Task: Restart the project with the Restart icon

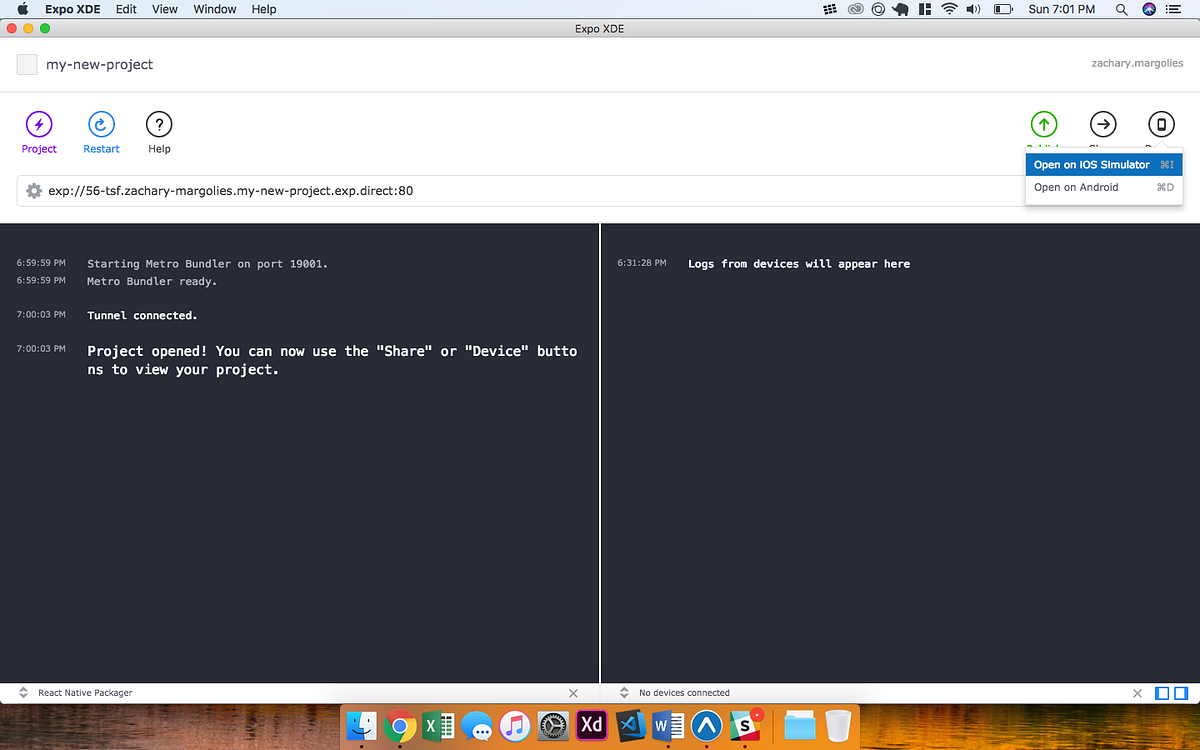Action: (101, 124)
